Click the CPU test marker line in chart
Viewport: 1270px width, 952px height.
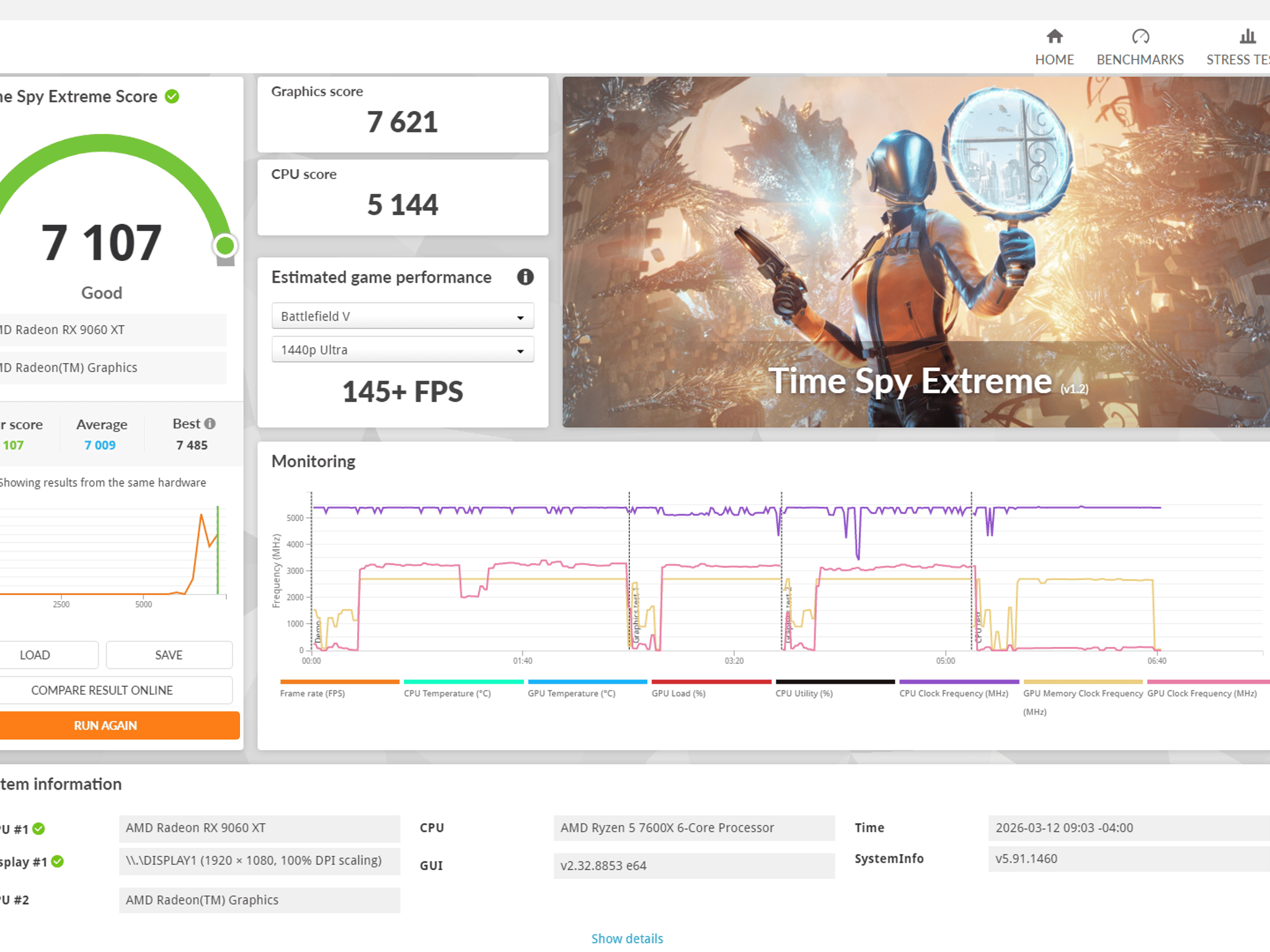tap(971, 570)
